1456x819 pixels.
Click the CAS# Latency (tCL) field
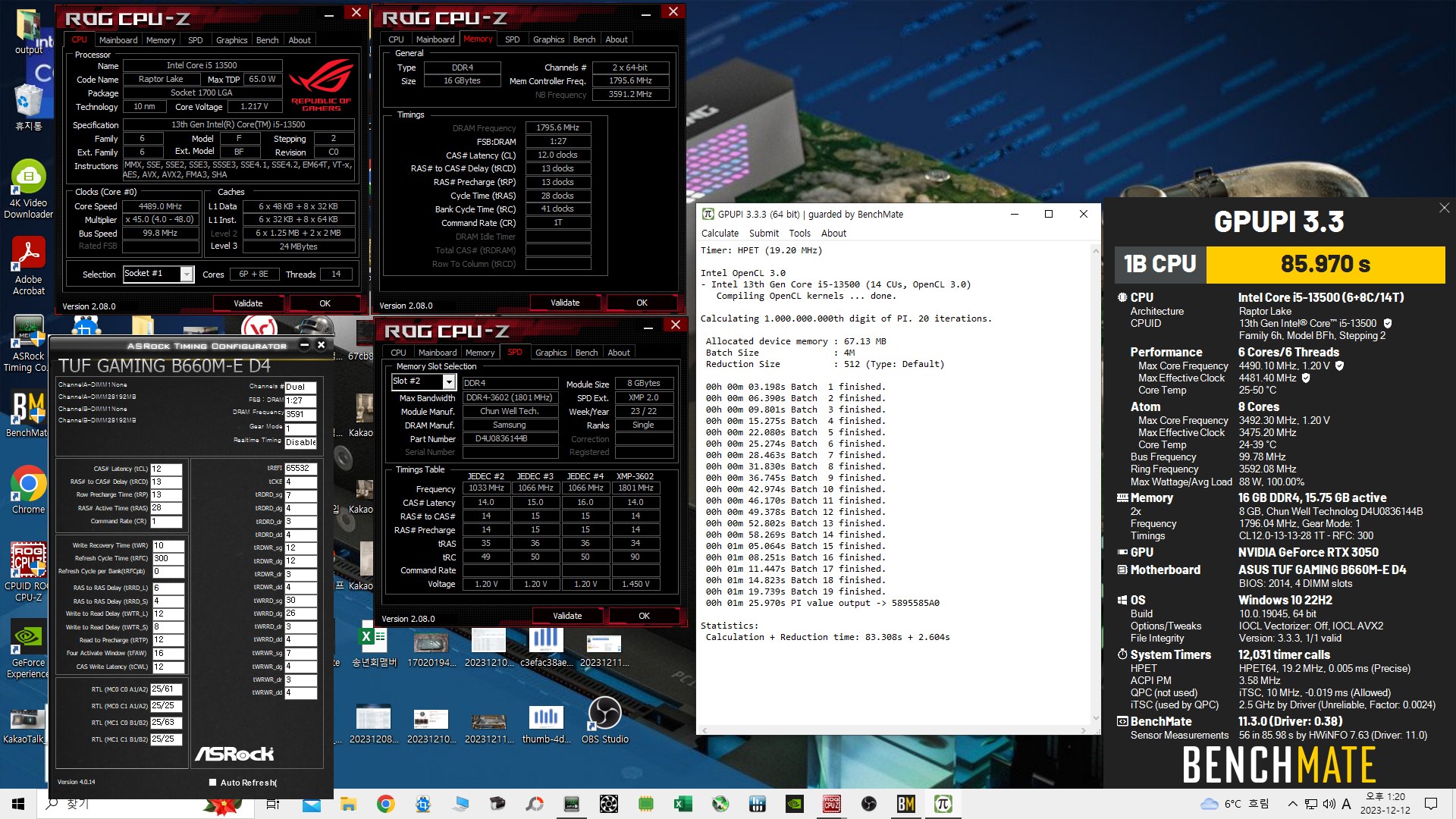[167, 469]
